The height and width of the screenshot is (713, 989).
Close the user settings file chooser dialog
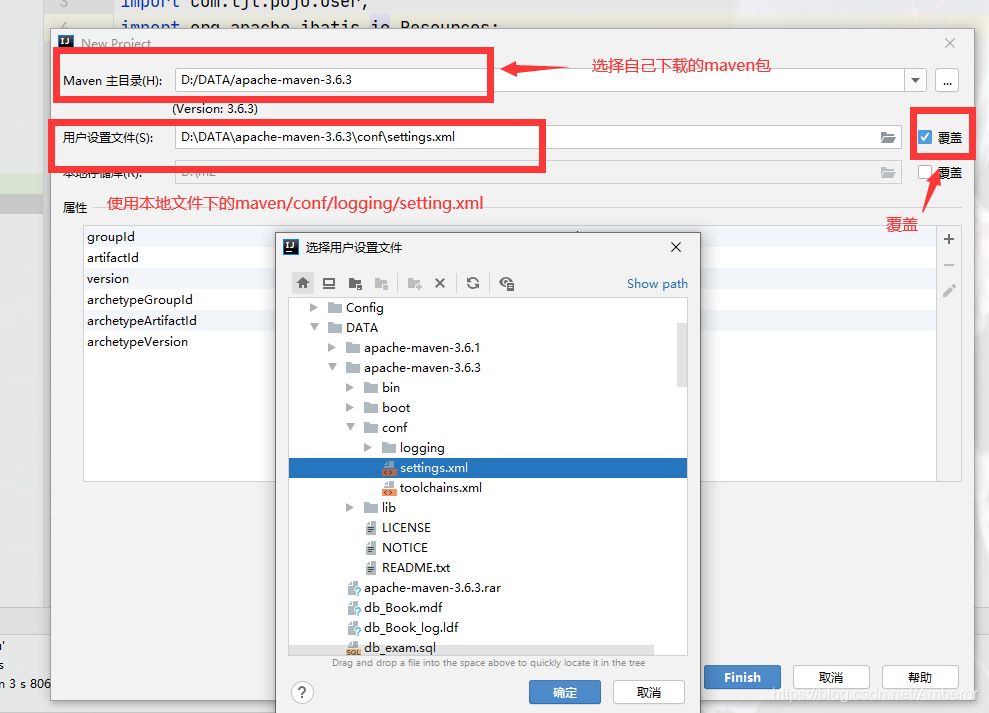(676, 247)
